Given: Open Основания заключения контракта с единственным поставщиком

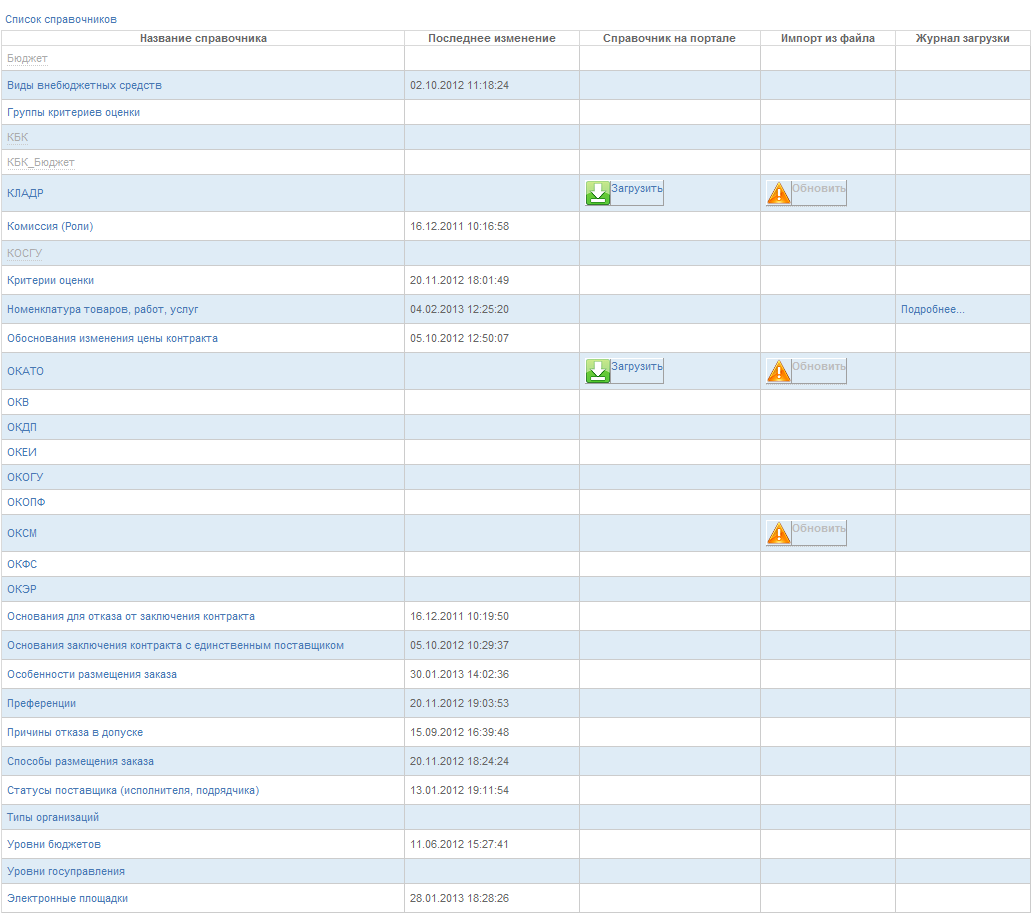Looking at the screenshot, I should 175,646.
